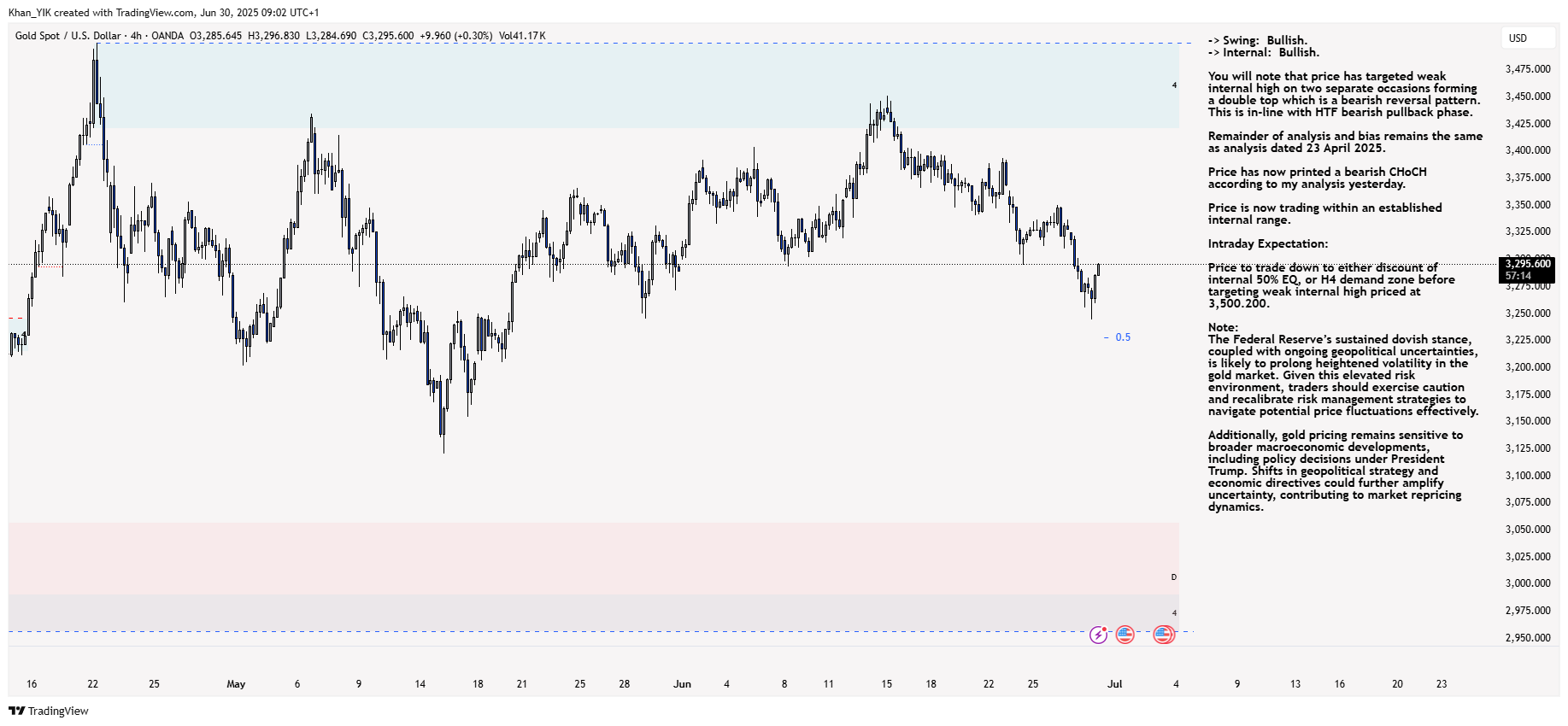Click the purple lightning bolt event icon
Screen dimensions: 1568x726
pyautogui.click(x=1098, y=635)
